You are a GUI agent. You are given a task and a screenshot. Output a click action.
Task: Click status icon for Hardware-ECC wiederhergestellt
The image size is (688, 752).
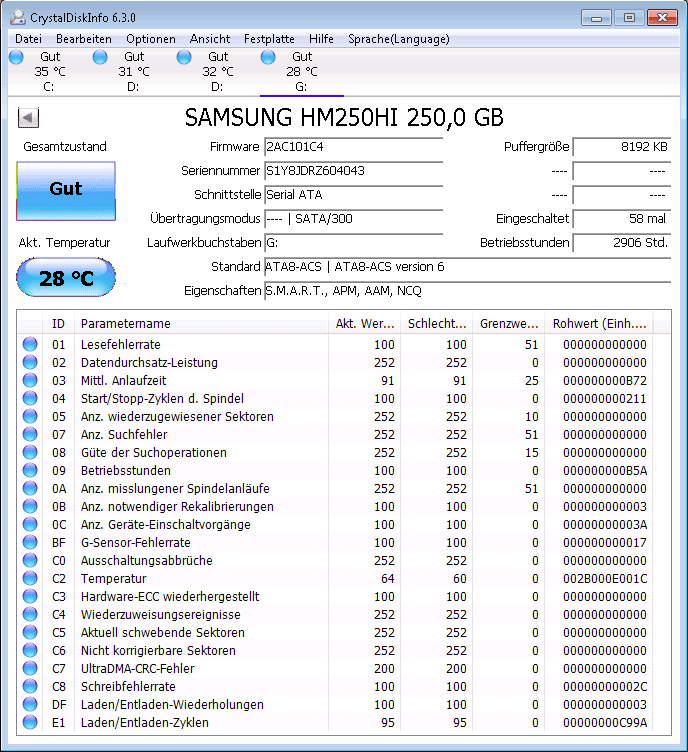[30, 596]
